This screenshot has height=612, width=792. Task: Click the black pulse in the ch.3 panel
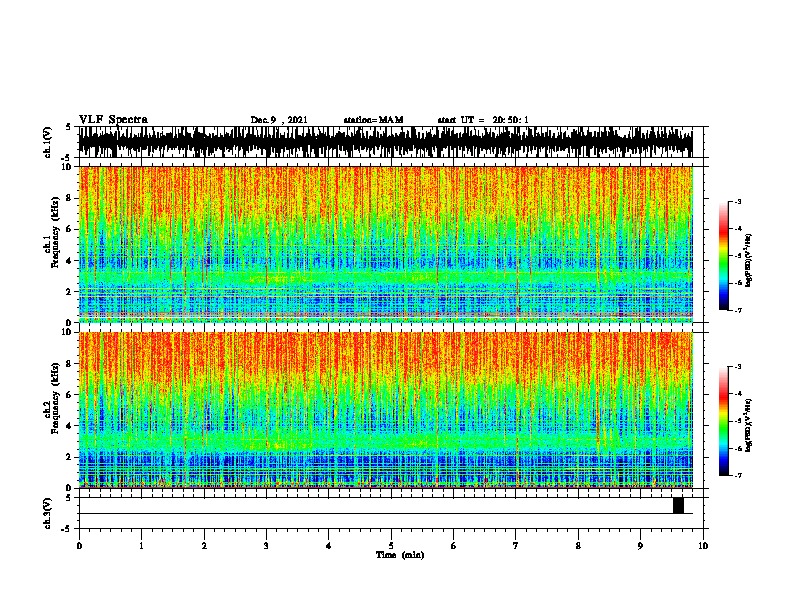tap(678, 505)
